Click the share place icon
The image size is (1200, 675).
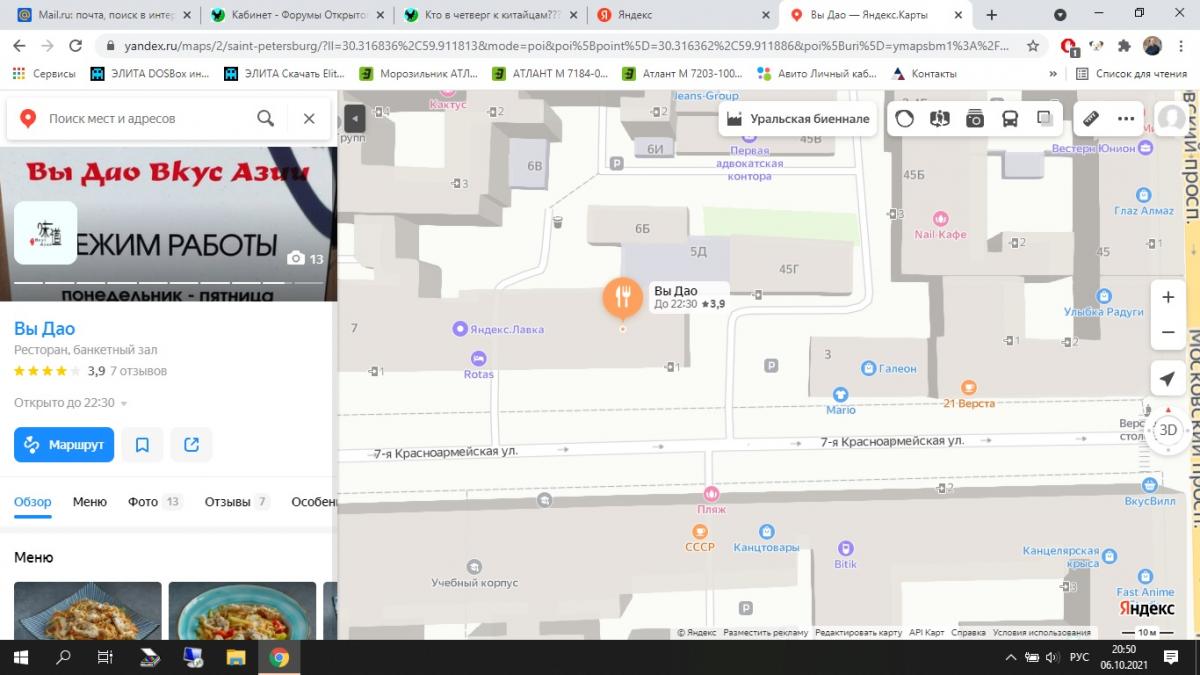click(x=191, y=445)
